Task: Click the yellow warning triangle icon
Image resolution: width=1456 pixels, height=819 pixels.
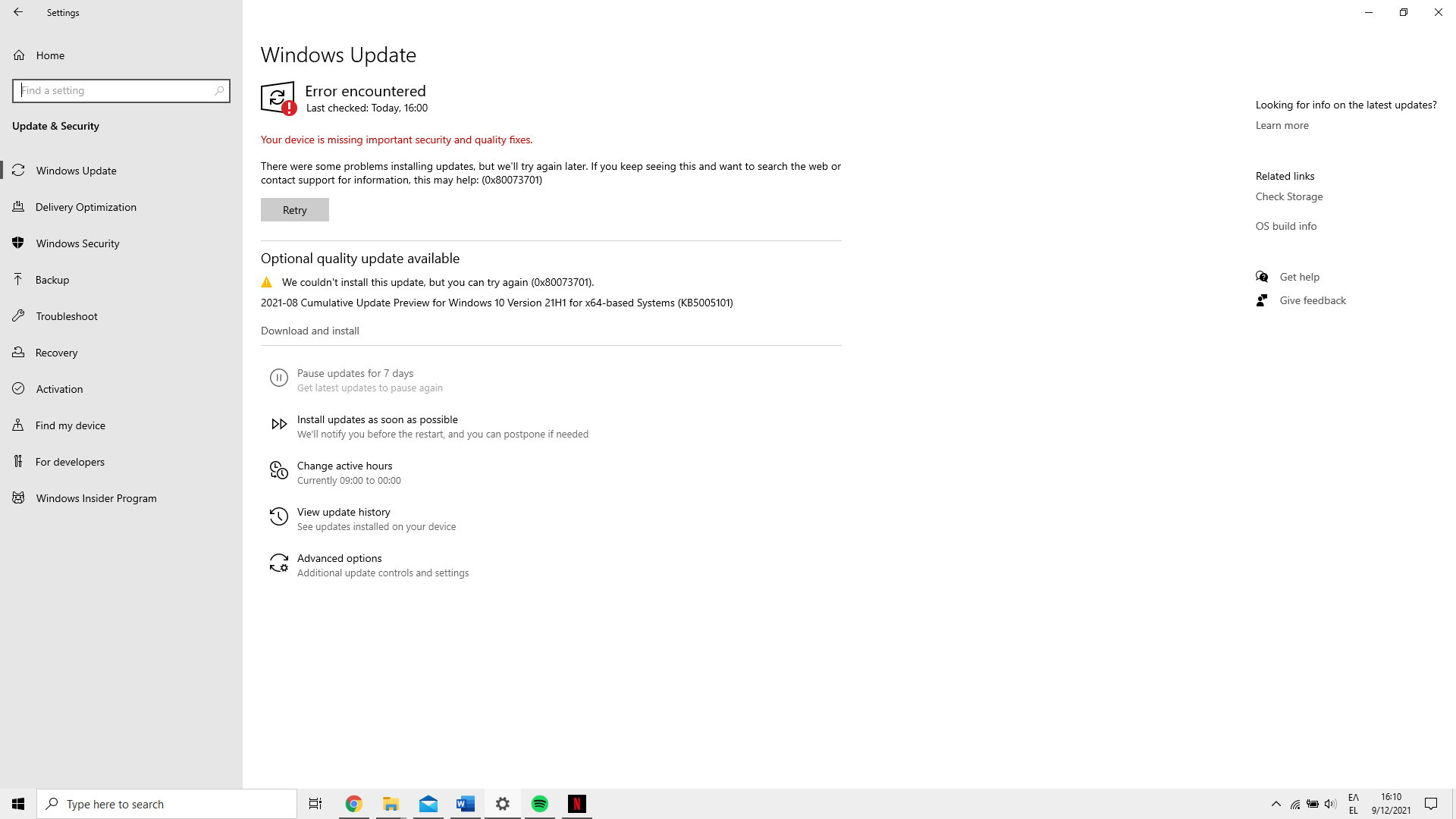Action: pyautogui.click(x=266, y=282)
